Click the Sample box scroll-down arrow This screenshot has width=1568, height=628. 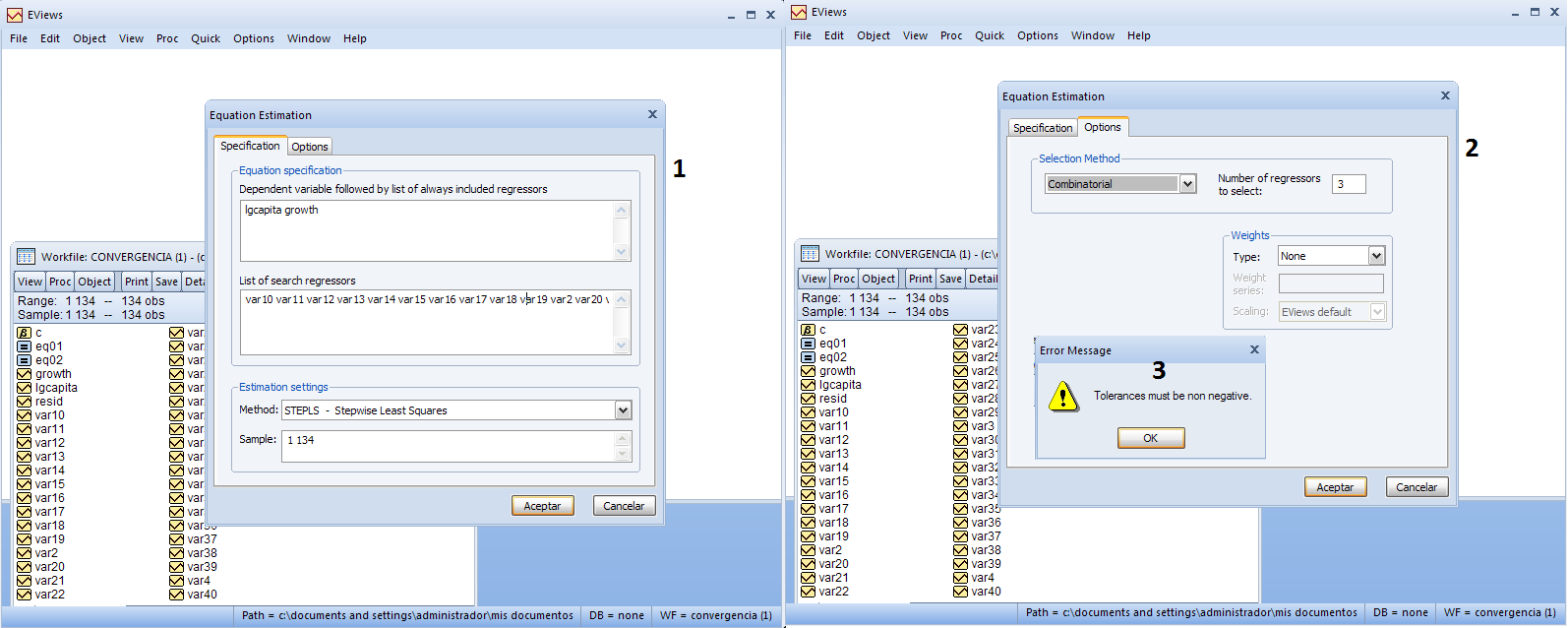[622, 454]
